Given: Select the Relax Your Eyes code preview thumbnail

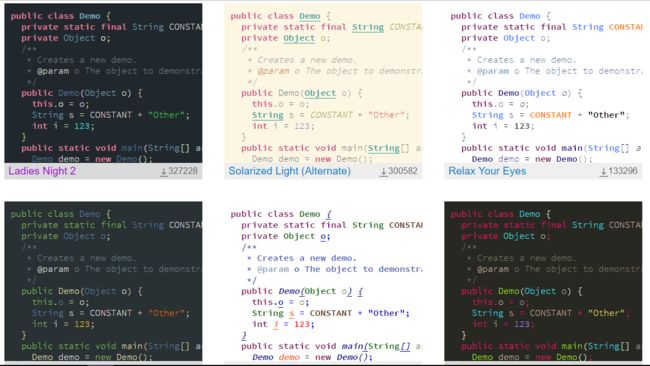Looking at the screenshot, I should [x=543, y=83].
